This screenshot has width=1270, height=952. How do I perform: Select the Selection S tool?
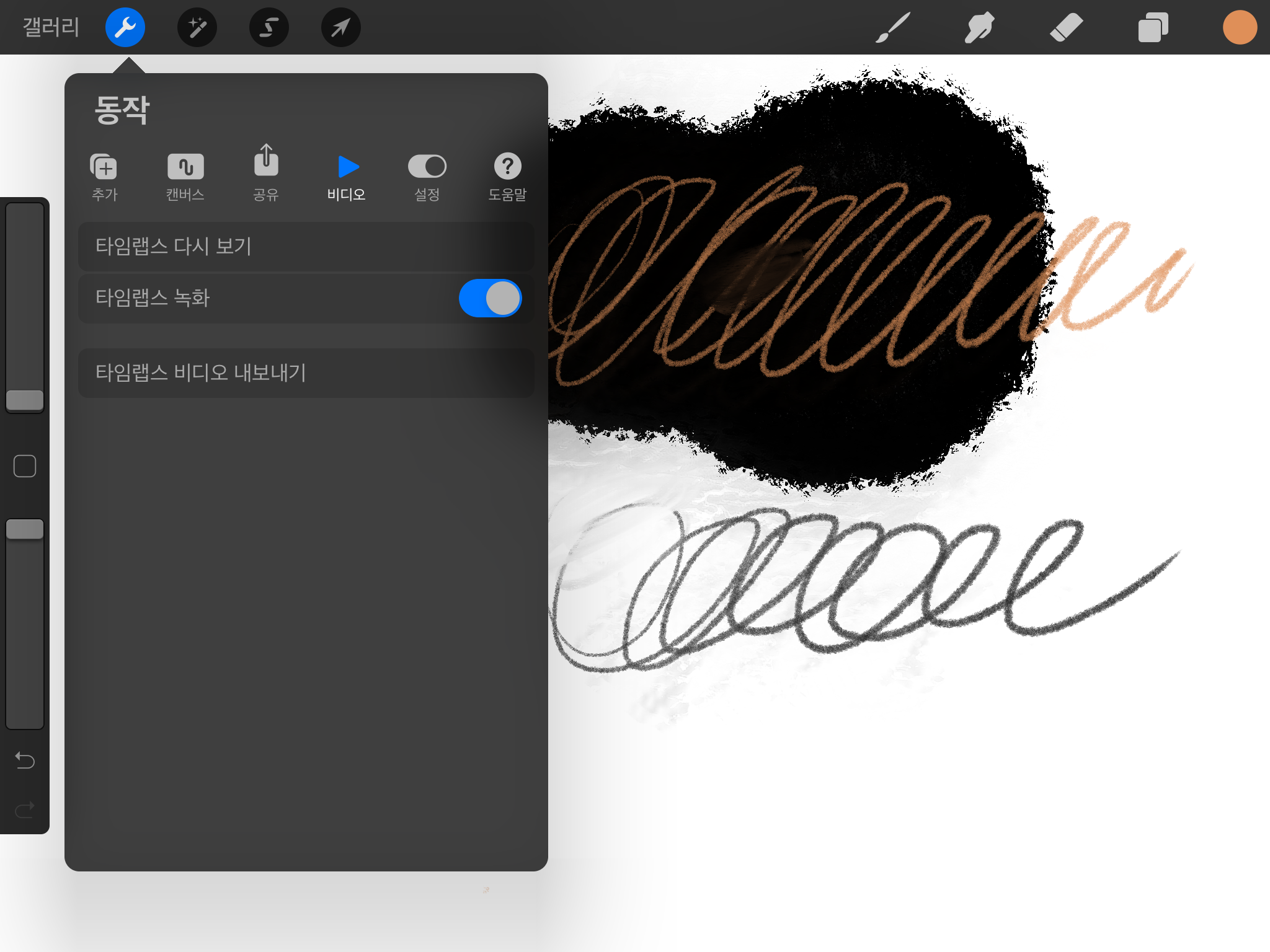point(269,27)
